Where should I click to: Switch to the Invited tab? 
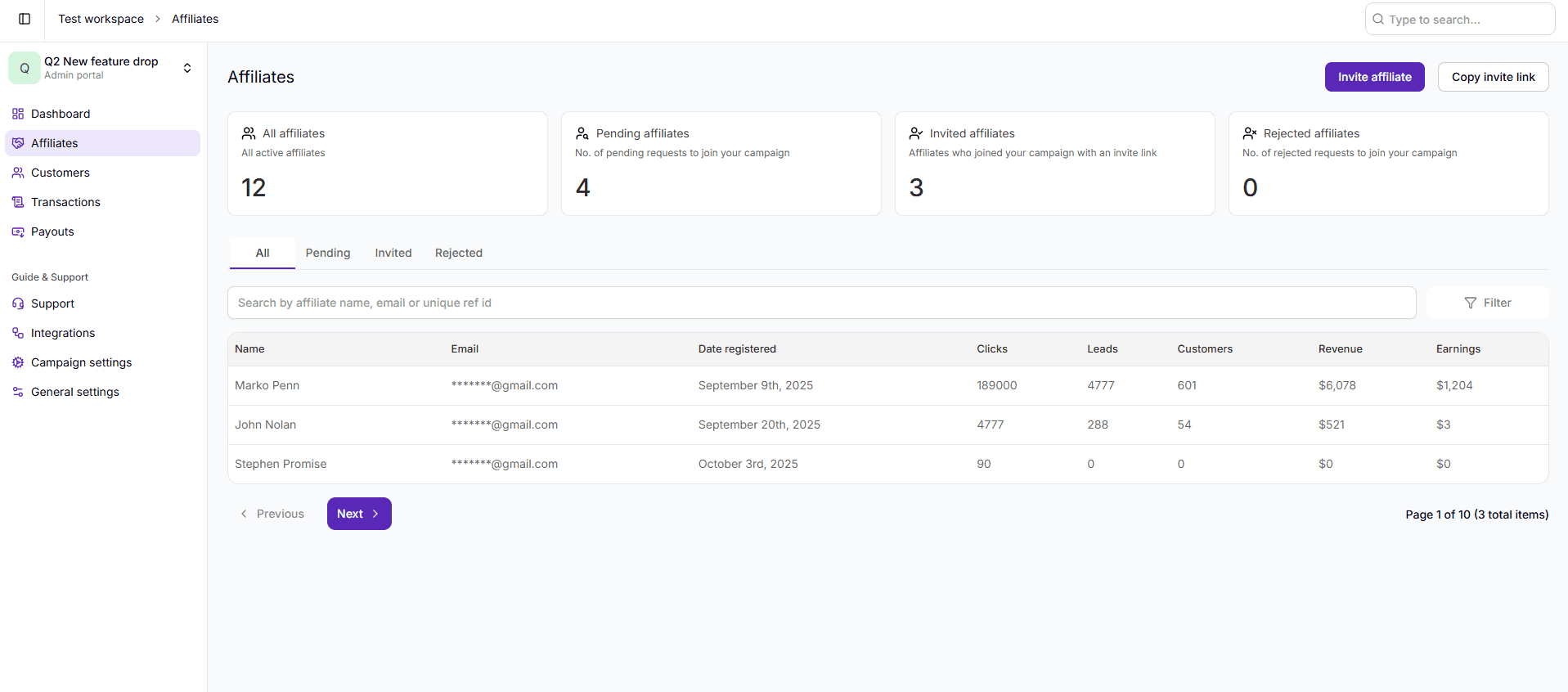[x=393, y=253]
